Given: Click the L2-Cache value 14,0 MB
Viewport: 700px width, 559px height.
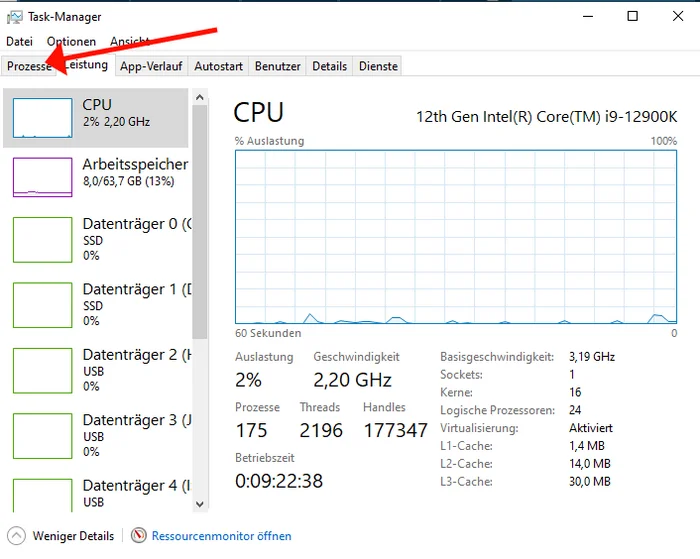Looking at the screenshot, I should coord(590,463).
